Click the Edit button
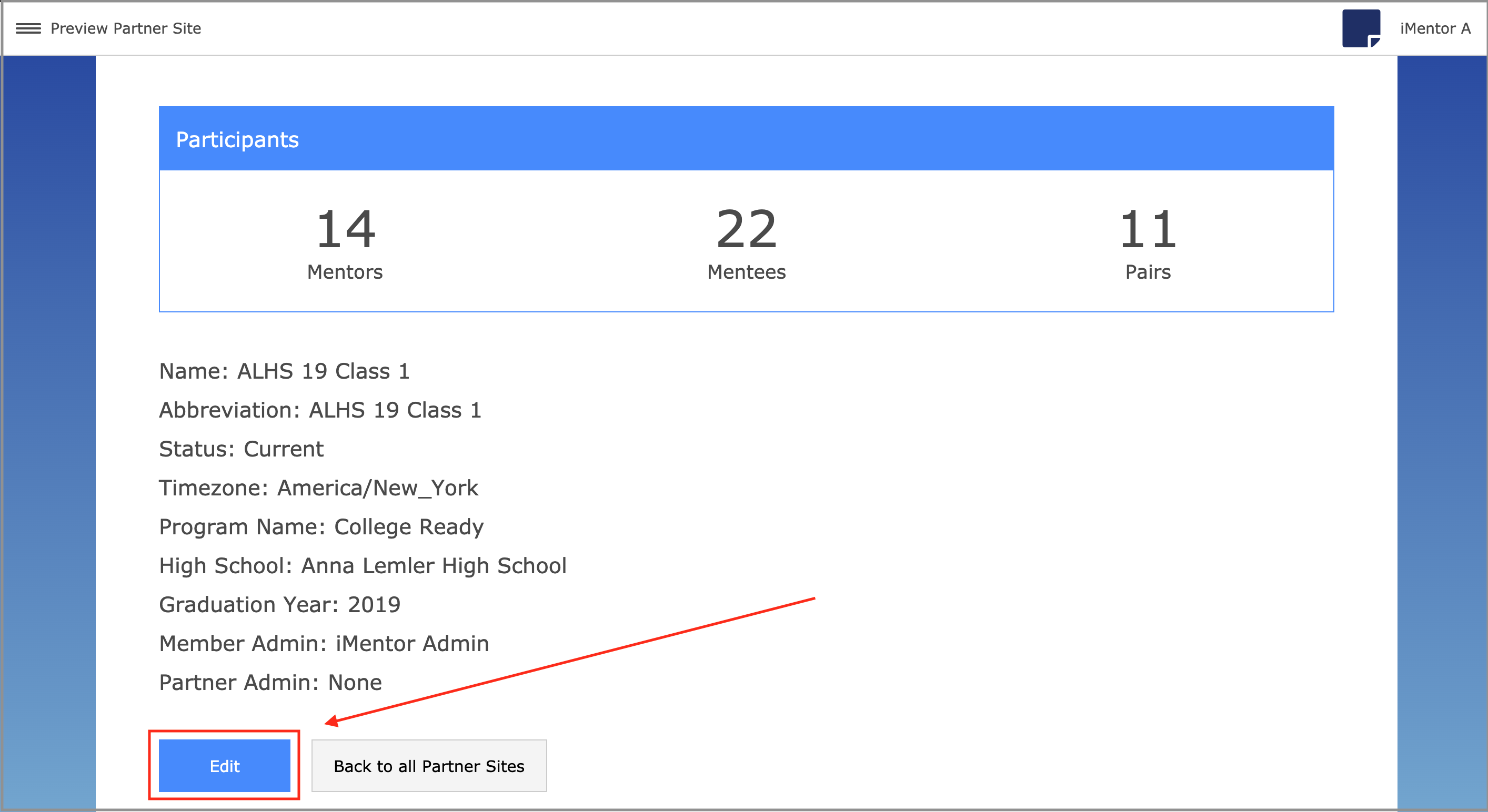Image resolution: width=1488 pixels, height=812 pixels. 224,765
